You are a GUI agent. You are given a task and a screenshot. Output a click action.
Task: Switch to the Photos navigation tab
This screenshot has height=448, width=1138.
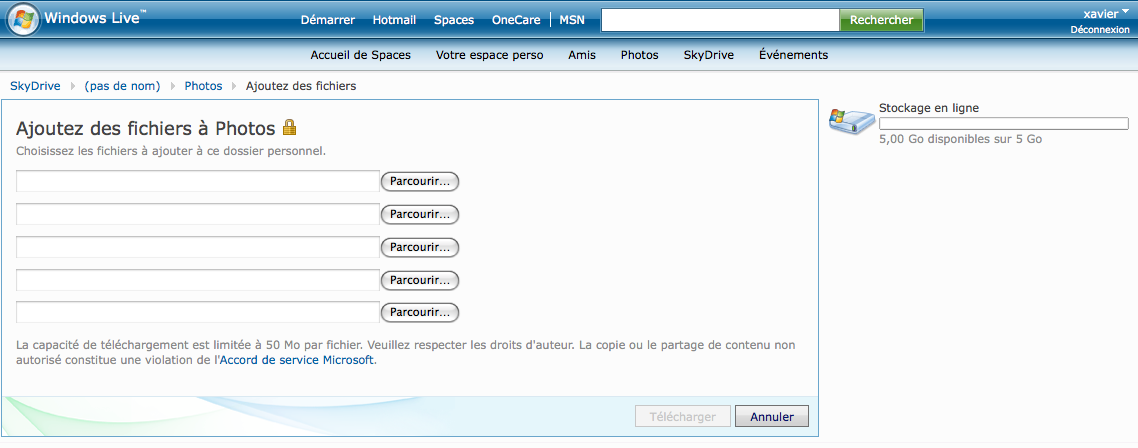pyautogui.click(x=639, y=54)
